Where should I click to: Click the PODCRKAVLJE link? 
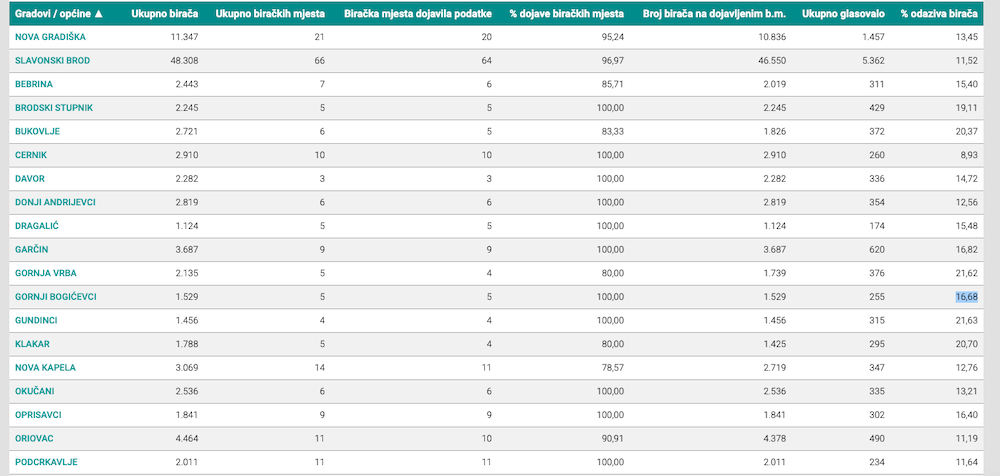pyautogui.click(x=46, y=462)
